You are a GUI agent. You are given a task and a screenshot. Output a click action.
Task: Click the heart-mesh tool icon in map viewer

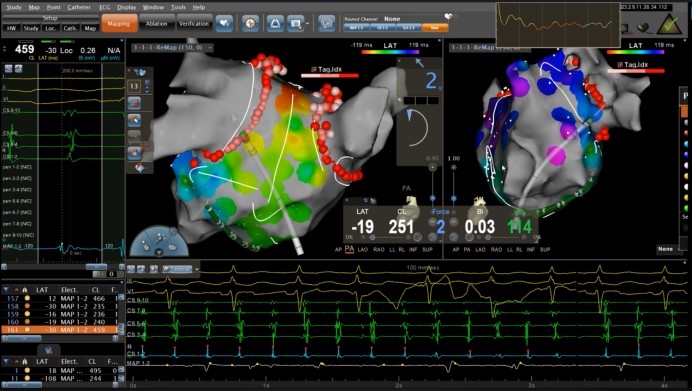coord(140,72)
